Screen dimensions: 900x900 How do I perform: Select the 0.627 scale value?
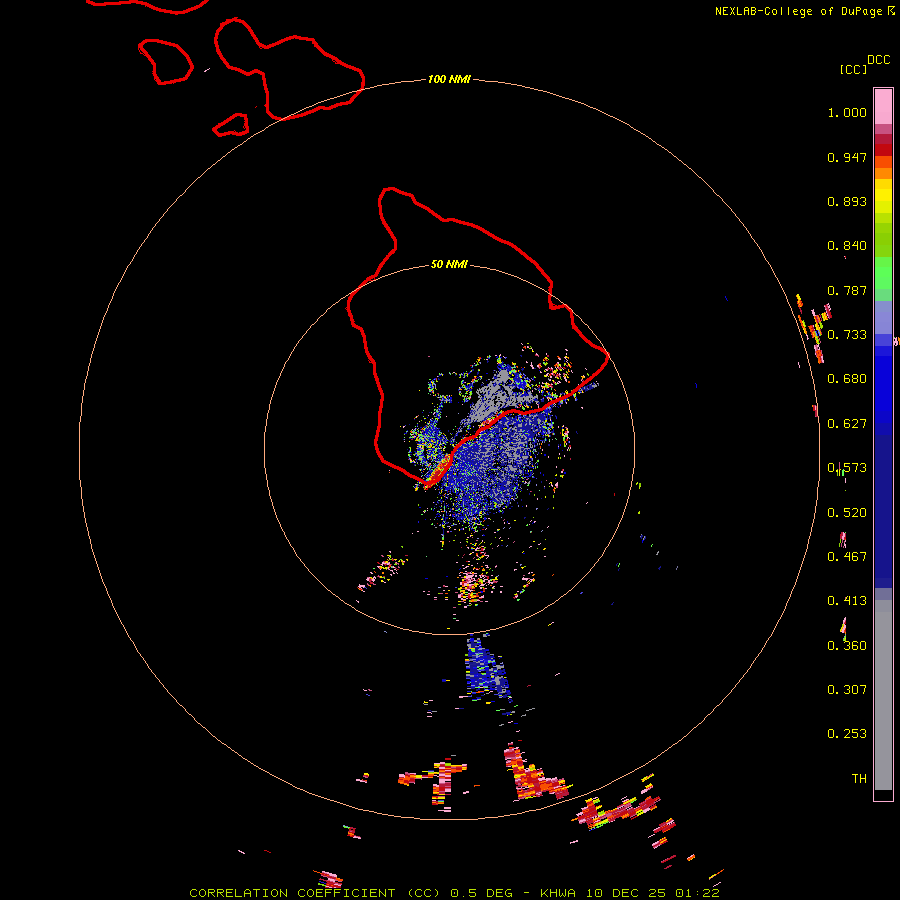[x=847, y=424]
